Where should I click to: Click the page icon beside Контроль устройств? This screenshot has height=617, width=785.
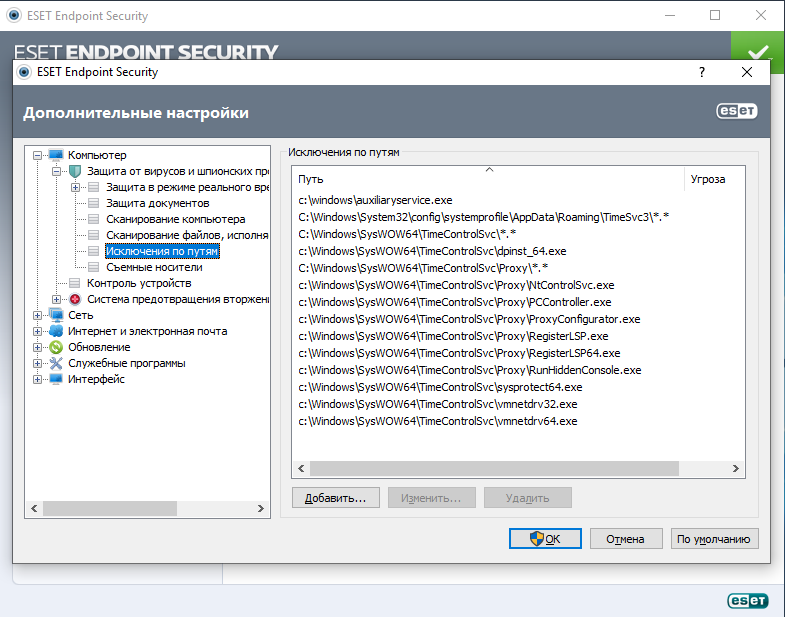(x=75, y=283)
